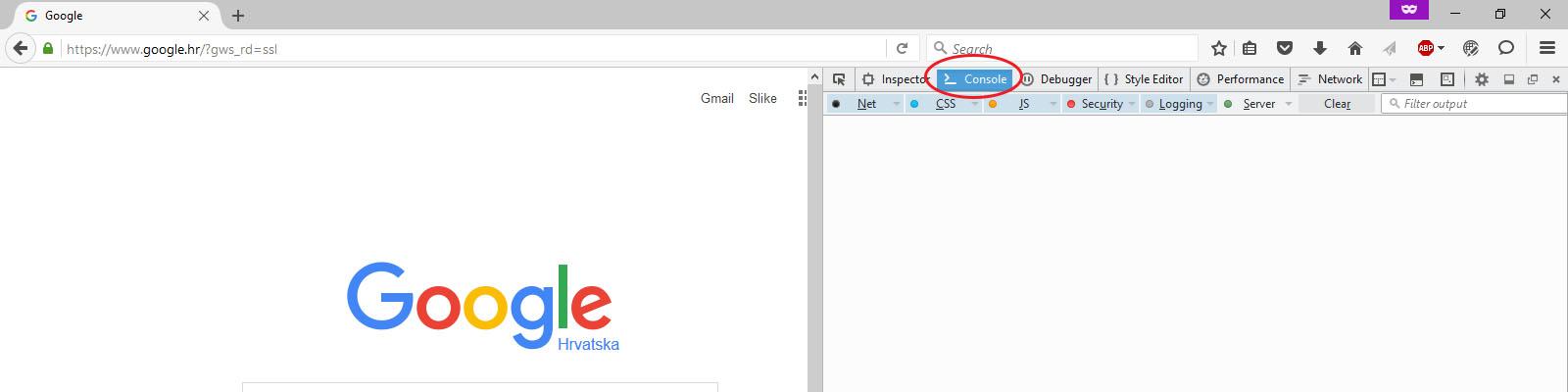Click the Google search input box

(480, 387)
